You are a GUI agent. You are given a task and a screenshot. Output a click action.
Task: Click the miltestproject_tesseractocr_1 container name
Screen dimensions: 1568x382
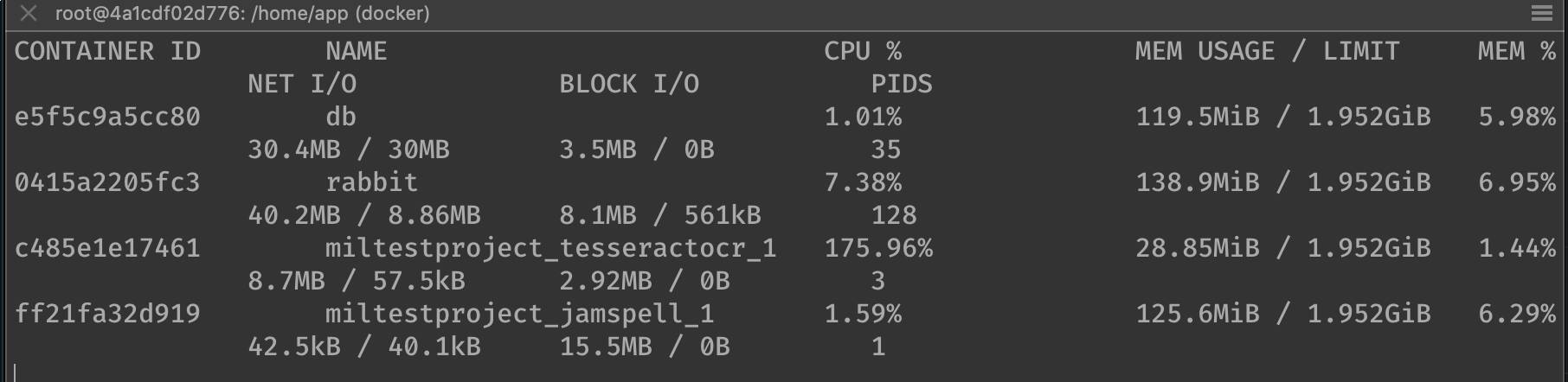[x=550, y=249]
